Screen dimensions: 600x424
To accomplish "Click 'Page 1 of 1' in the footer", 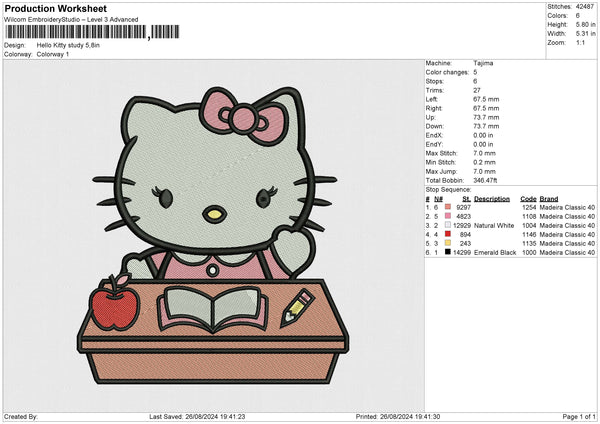I will (x=579, y=417).
